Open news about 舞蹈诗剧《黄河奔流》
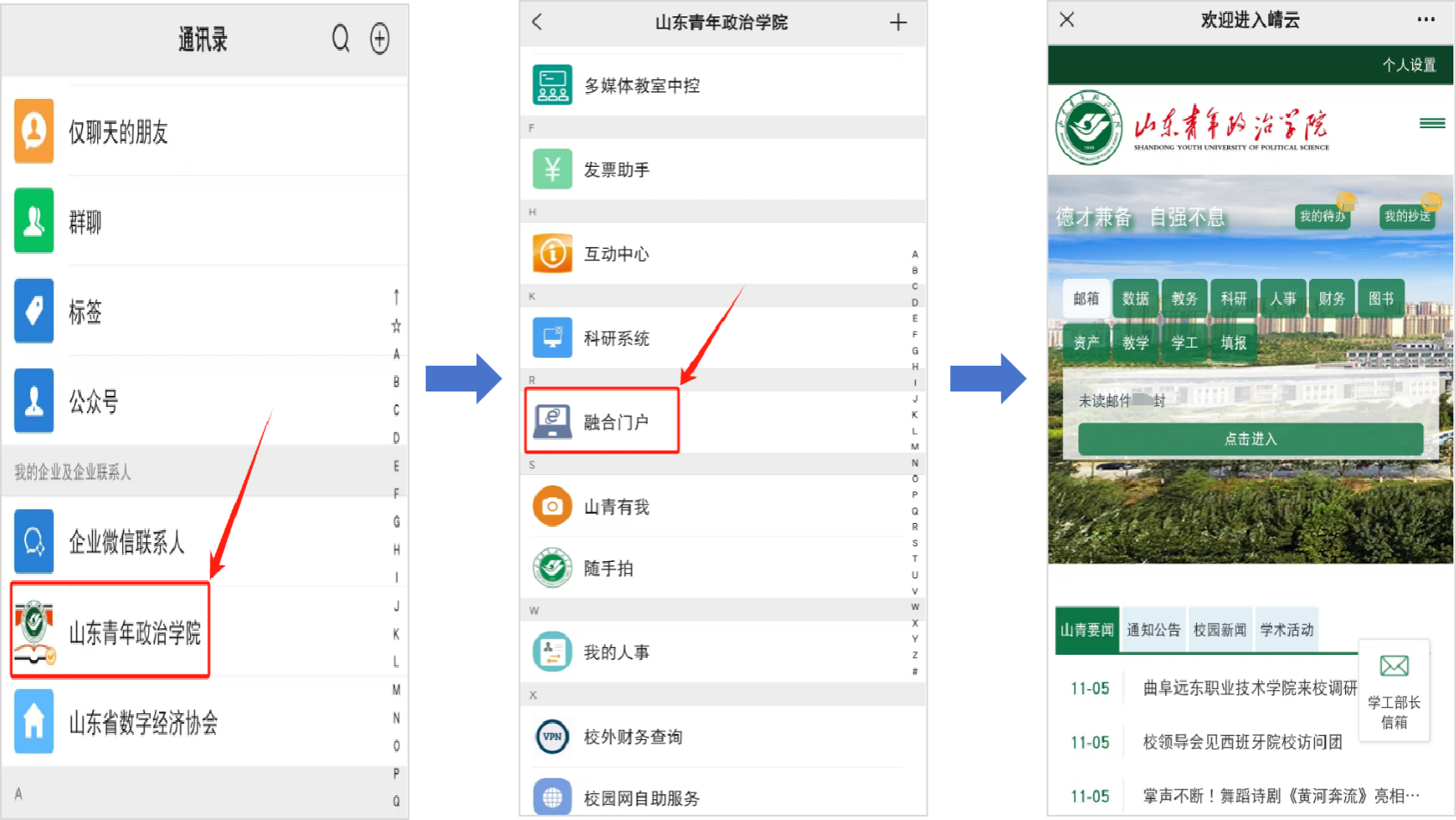The height and width of the screenshot is (820, 1456). [1281, 796]
